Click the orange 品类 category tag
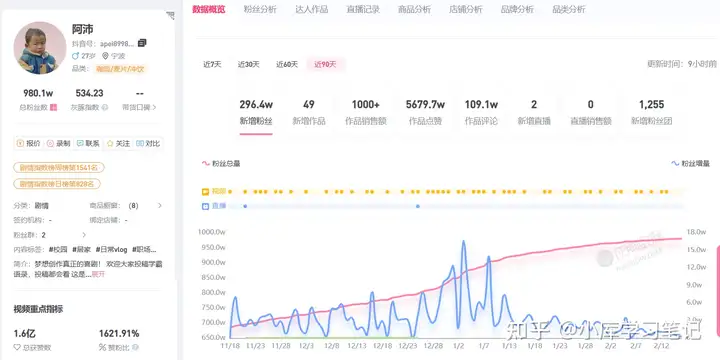The image size is (720, 360). click(x=120, y=69)
